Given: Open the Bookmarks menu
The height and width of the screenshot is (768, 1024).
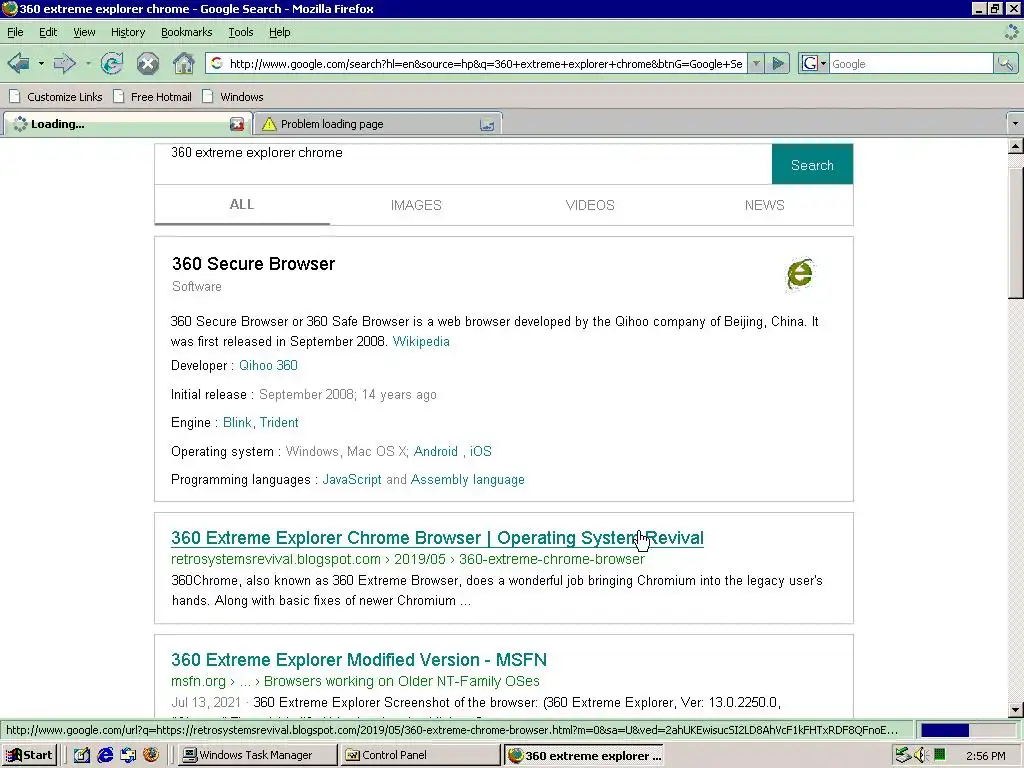Looking at the screenshot, I should [x=186, y=32].
